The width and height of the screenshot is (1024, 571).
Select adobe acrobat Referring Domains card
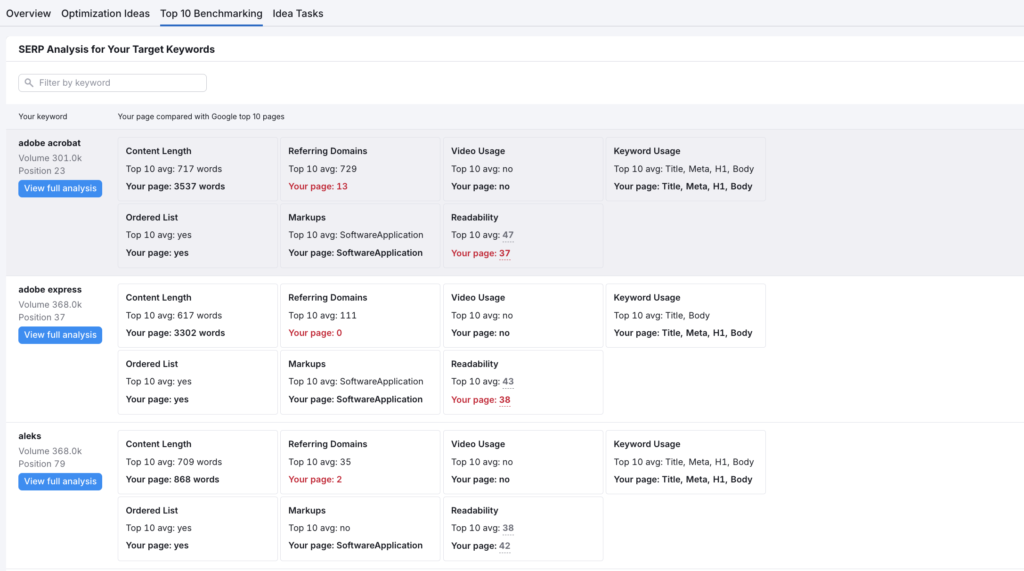point(360,169)
